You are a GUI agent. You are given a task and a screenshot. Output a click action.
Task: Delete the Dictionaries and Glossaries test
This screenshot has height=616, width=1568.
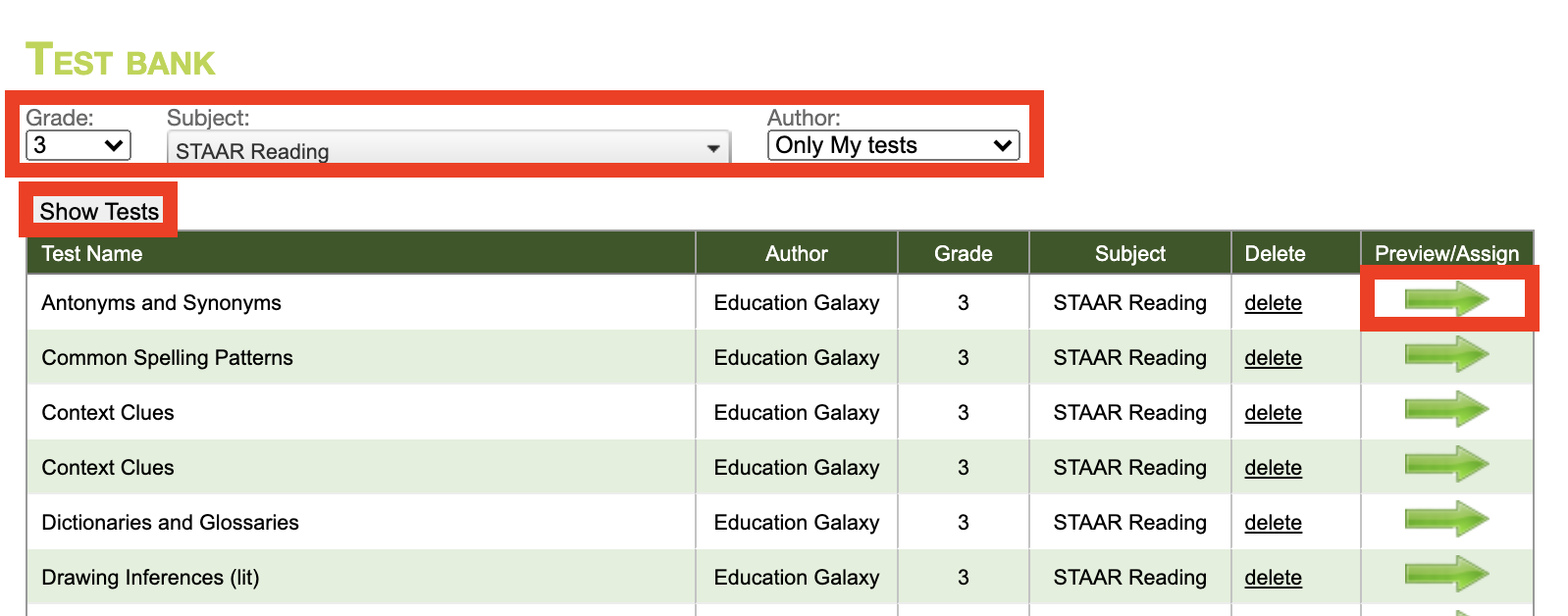[1273, 523]
